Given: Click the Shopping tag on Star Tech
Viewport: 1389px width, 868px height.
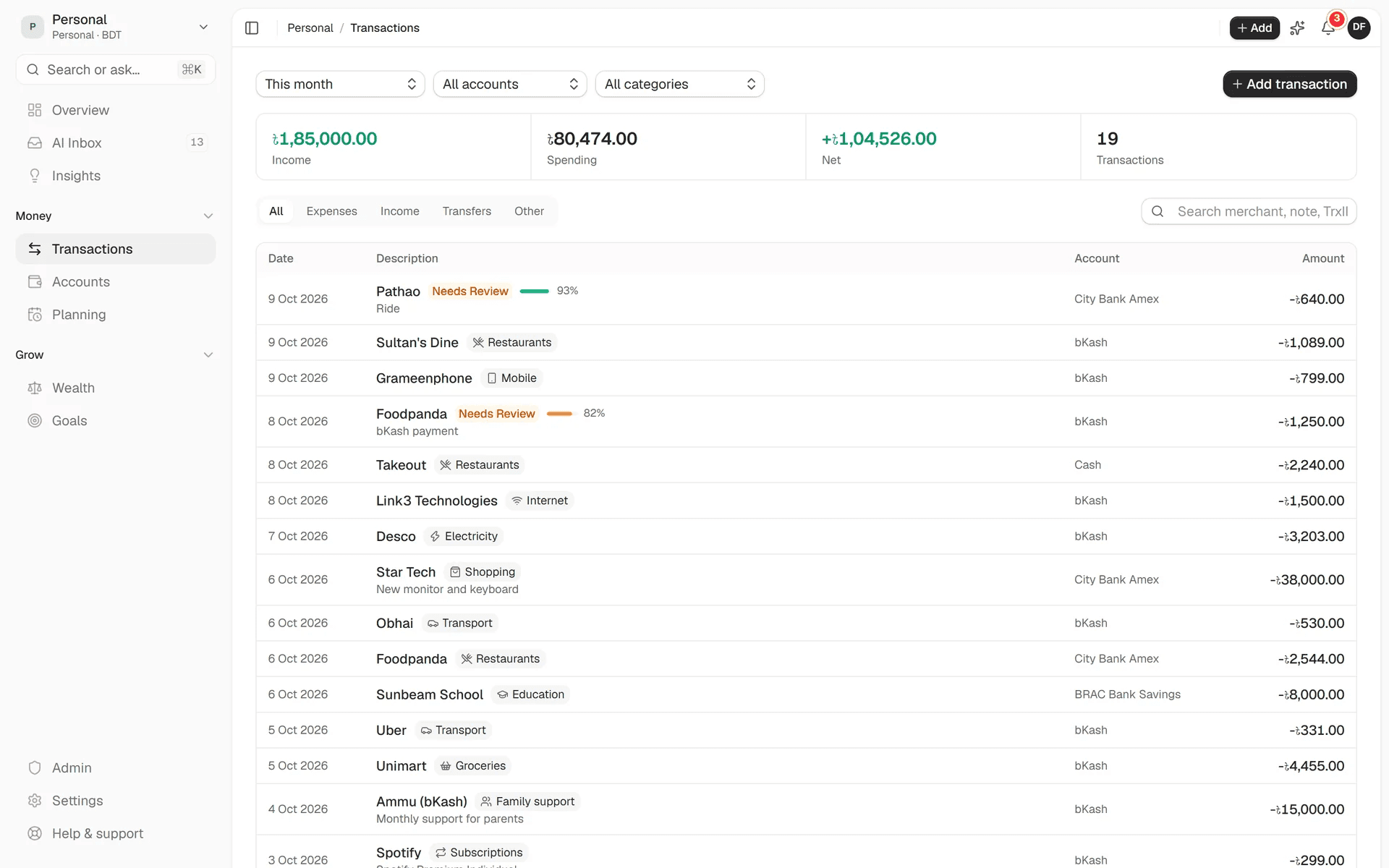Looking at the screenshot, I should coord(483,571).
